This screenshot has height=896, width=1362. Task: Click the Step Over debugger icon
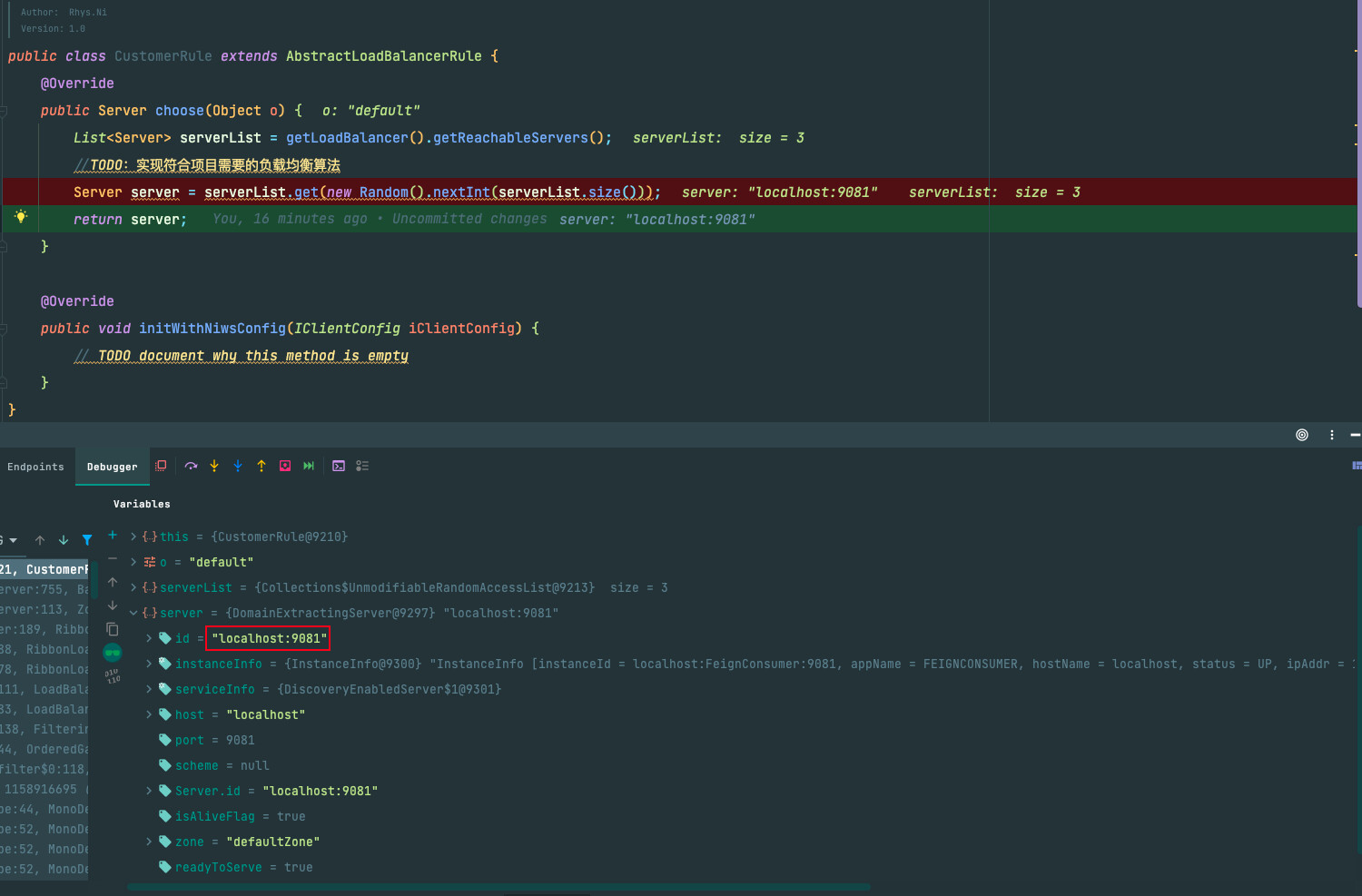click(x=191, y=466)
